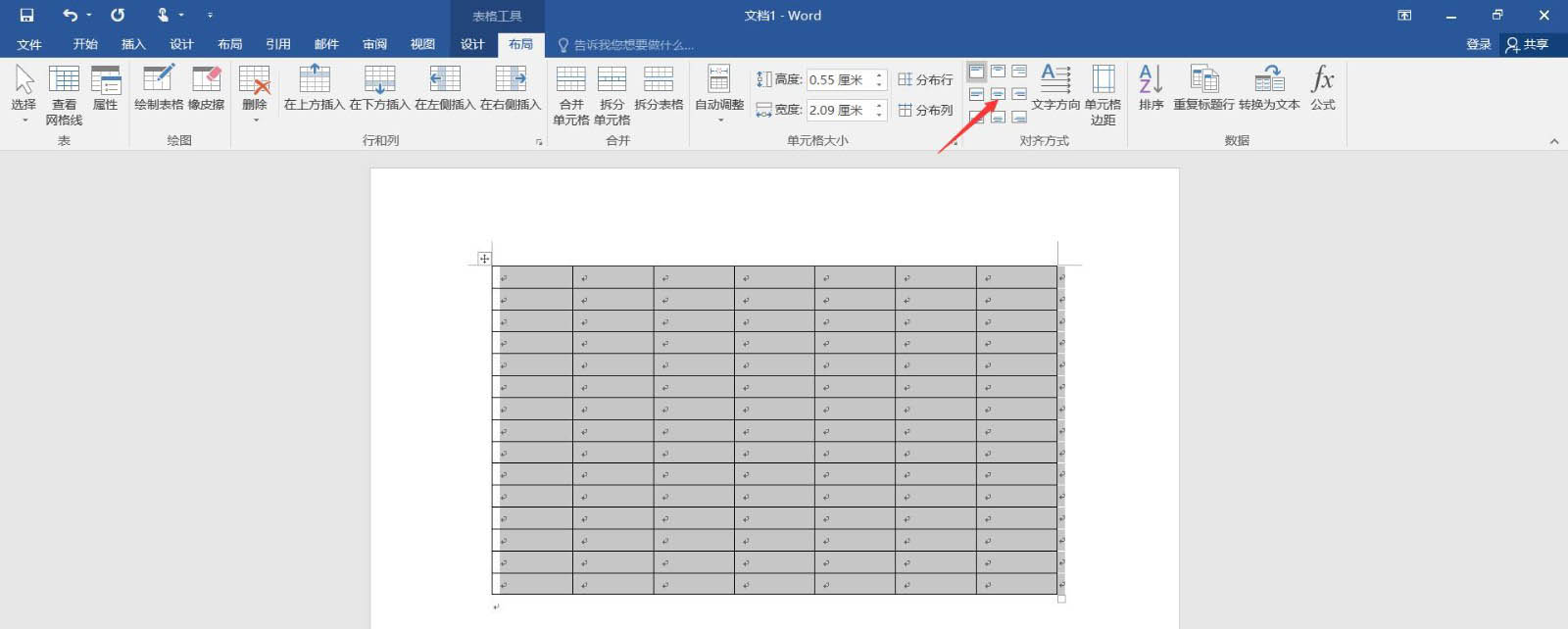1568x629 pixels.
Task: Open the 文件 menu
Action: (x=29, y=44)
